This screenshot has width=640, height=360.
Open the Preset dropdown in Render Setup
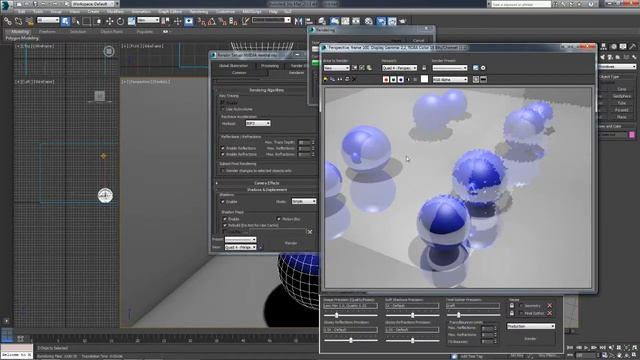[x=240, y=240]
